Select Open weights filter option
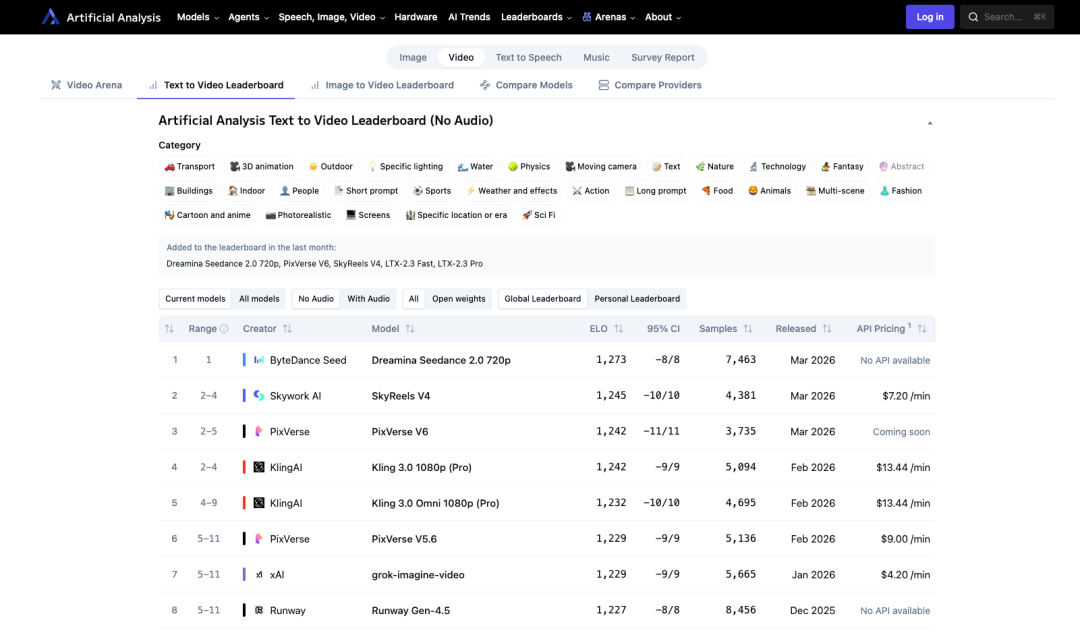Image resolution: width=1080 pixels, height=635 pixels. (458, 299)
